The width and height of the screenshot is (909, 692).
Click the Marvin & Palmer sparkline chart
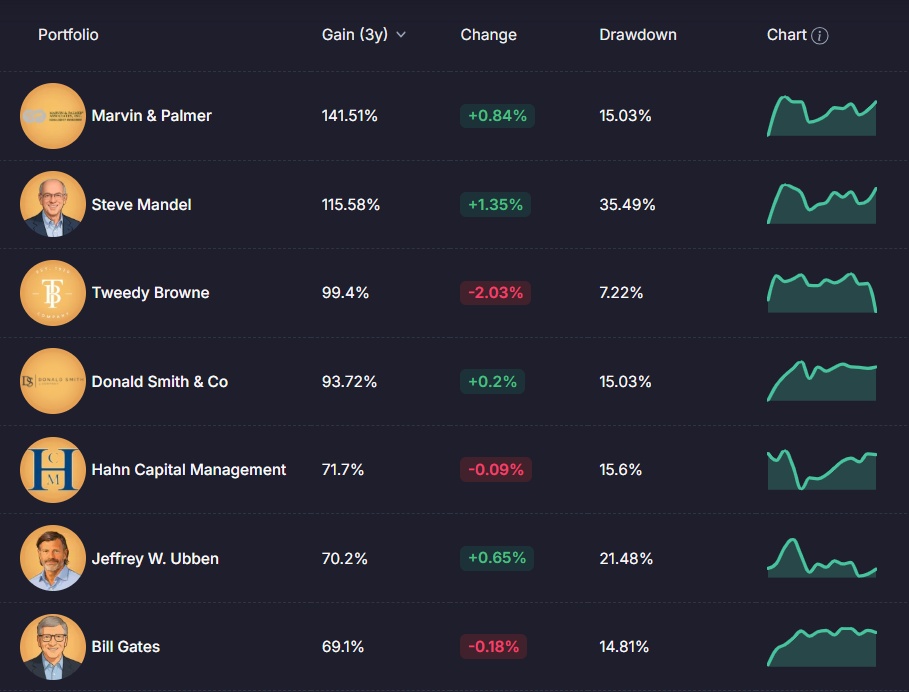pyautogui.click(x=821, y=116)
